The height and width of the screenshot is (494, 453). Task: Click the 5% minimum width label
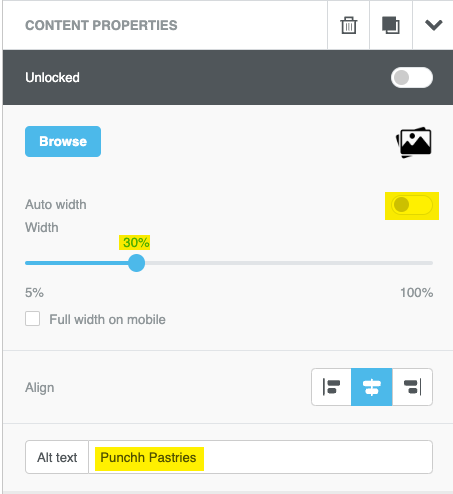pyautogui.click(x=34, y=293)
